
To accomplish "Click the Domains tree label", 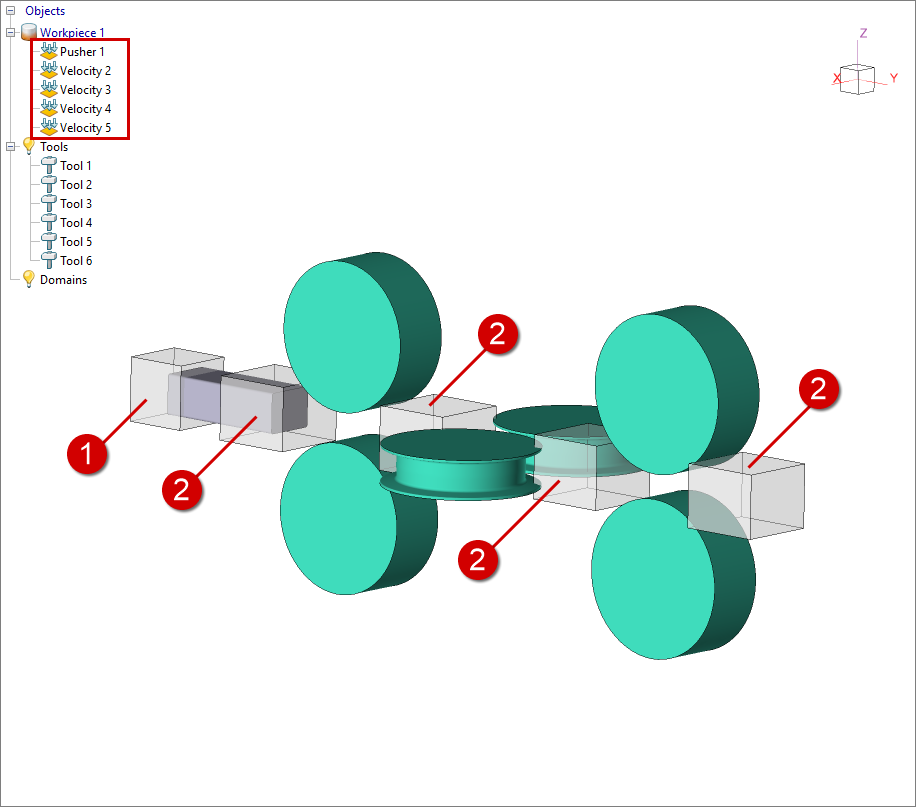I will pos(63,280).
